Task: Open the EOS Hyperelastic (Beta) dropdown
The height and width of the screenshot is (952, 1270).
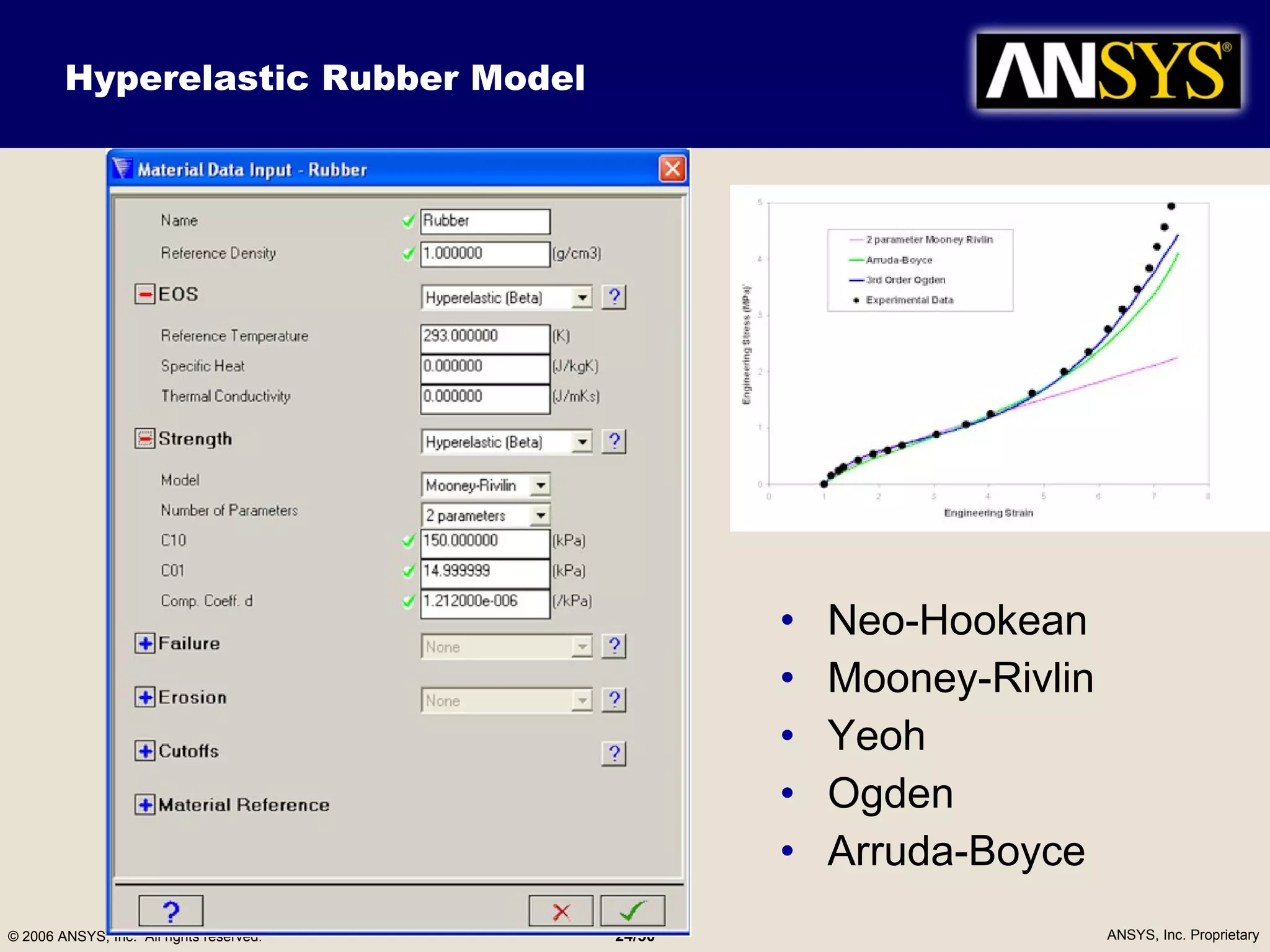Action: [x=507, y=297]
